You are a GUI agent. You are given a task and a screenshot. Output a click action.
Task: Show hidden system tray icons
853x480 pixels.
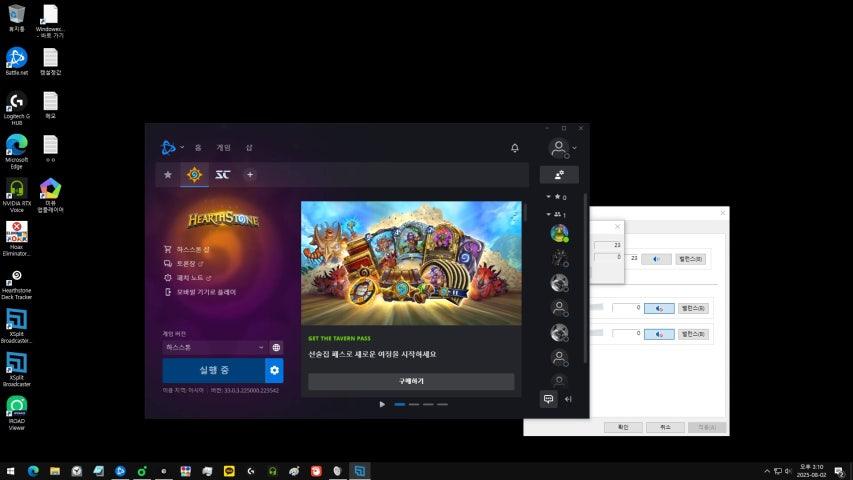coord(767,471)
